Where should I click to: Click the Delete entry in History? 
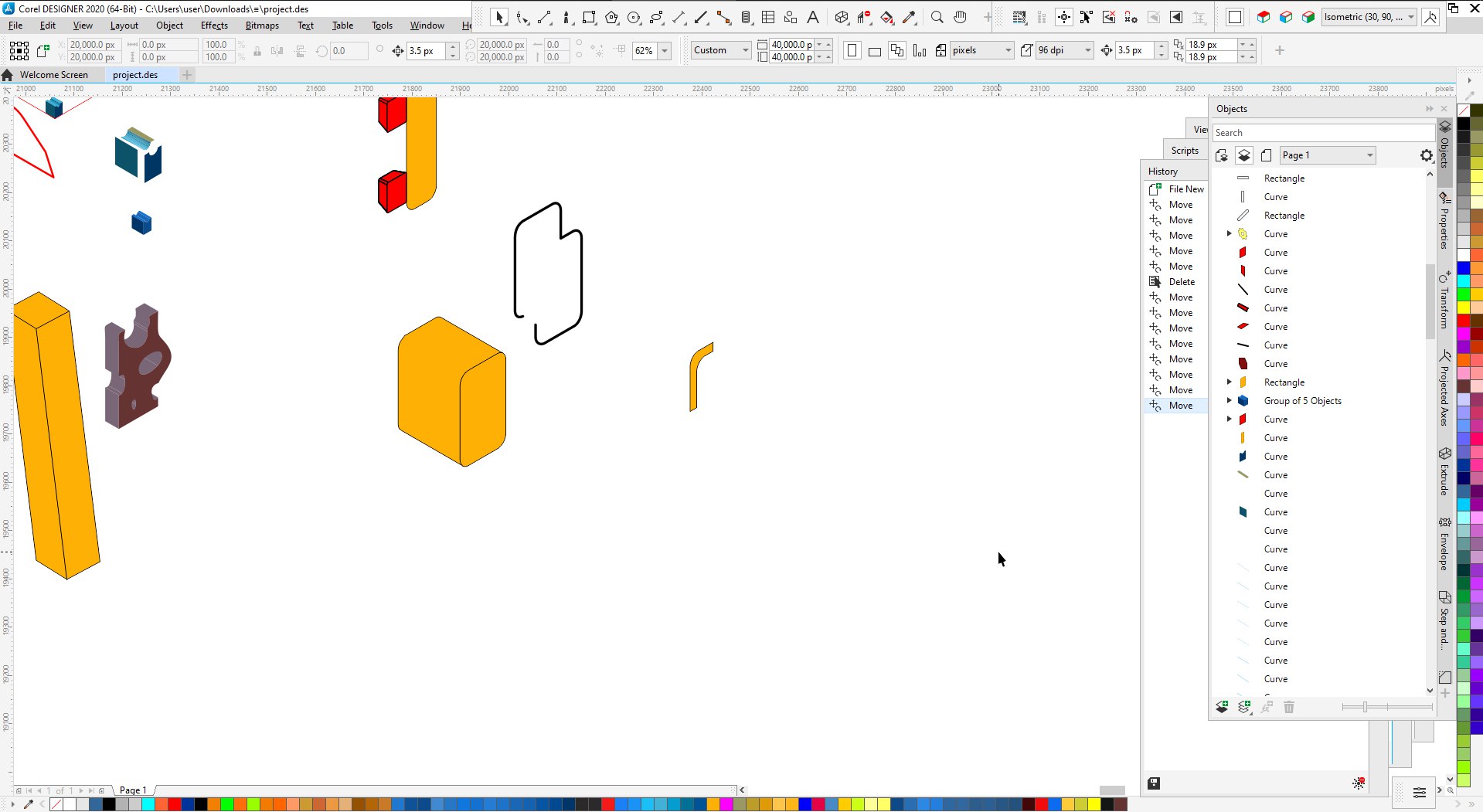coord(1182,282)
